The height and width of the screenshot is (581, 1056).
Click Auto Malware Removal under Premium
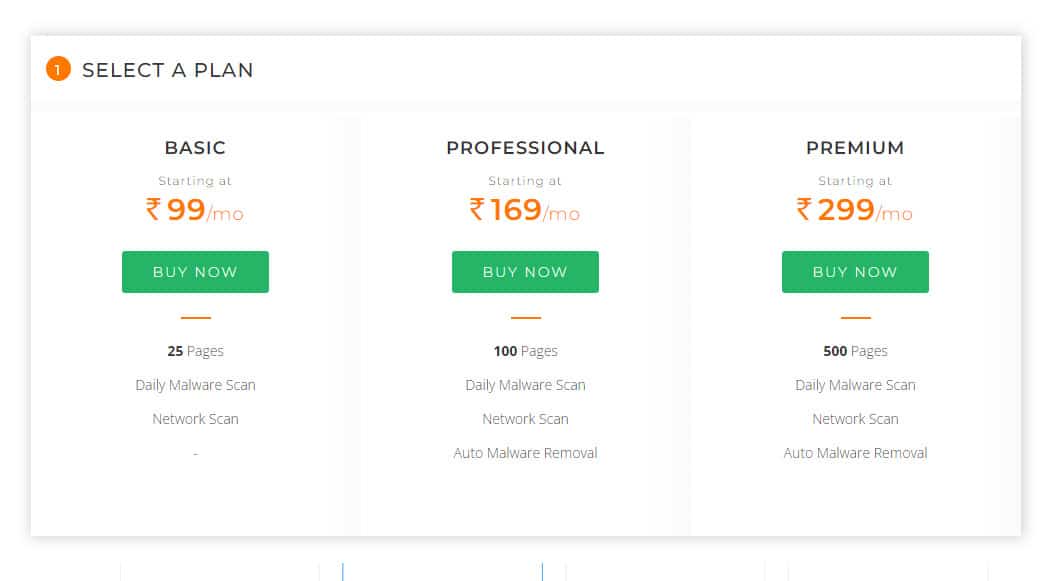tap(855, 453)
